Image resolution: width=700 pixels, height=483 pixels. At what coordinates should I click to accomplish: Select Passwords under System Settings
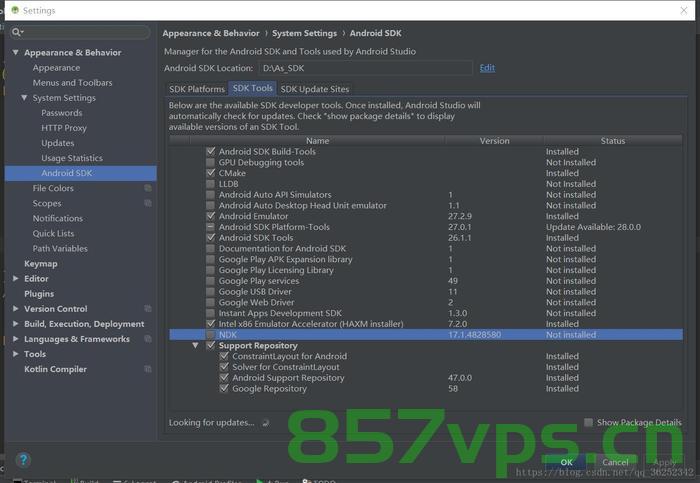pos(62,113)
